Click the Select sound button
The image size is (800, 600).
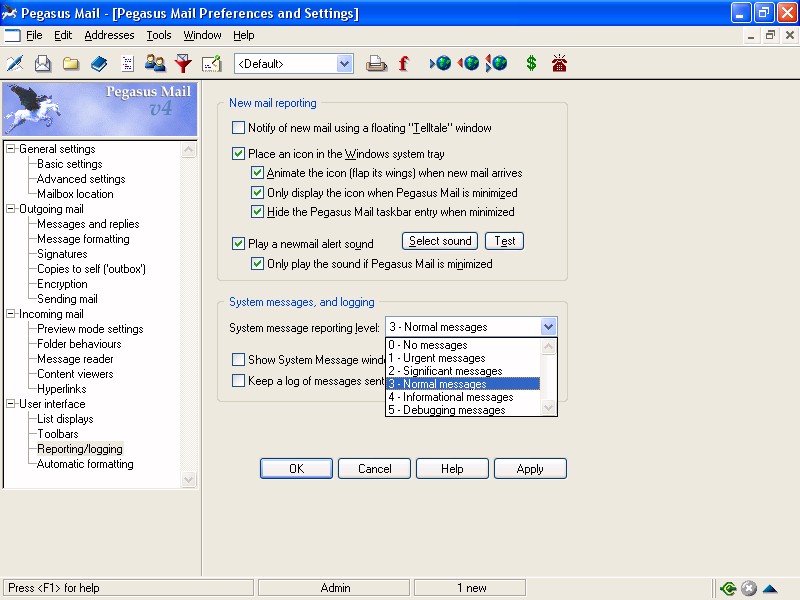[x=440, y=241]
